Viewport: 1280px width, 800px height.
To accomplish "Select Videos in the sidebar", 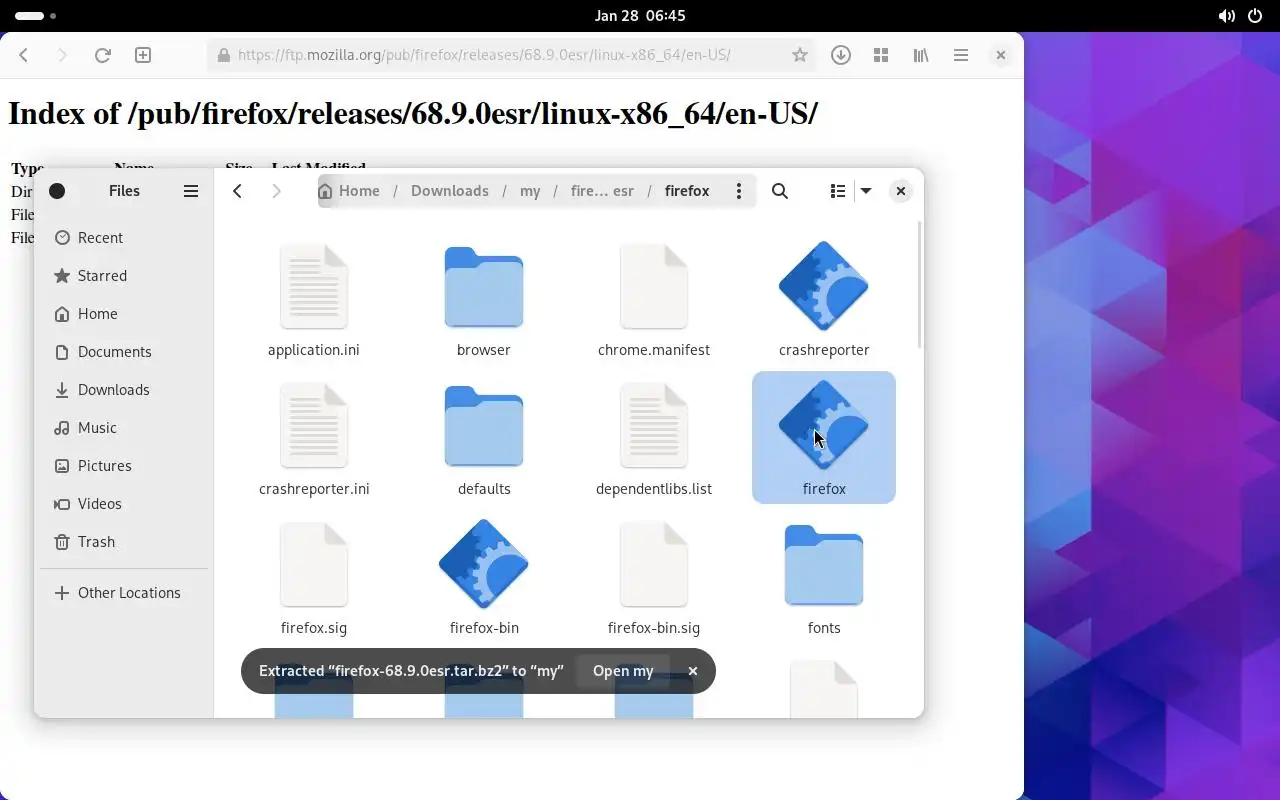I will (124, 504).
